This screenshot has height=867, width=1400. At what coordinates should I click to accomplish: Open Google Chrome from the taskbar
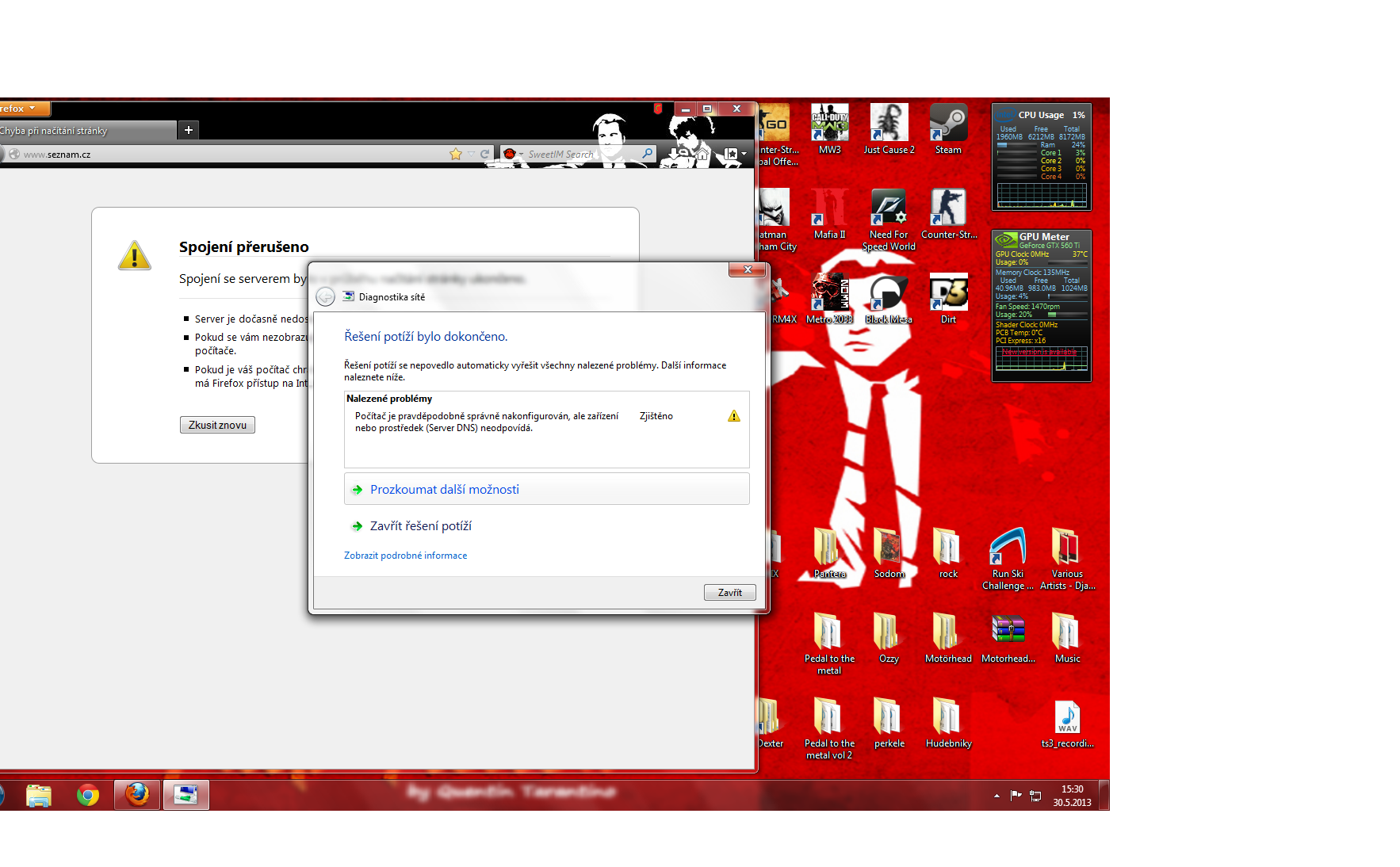coord(88,795)
